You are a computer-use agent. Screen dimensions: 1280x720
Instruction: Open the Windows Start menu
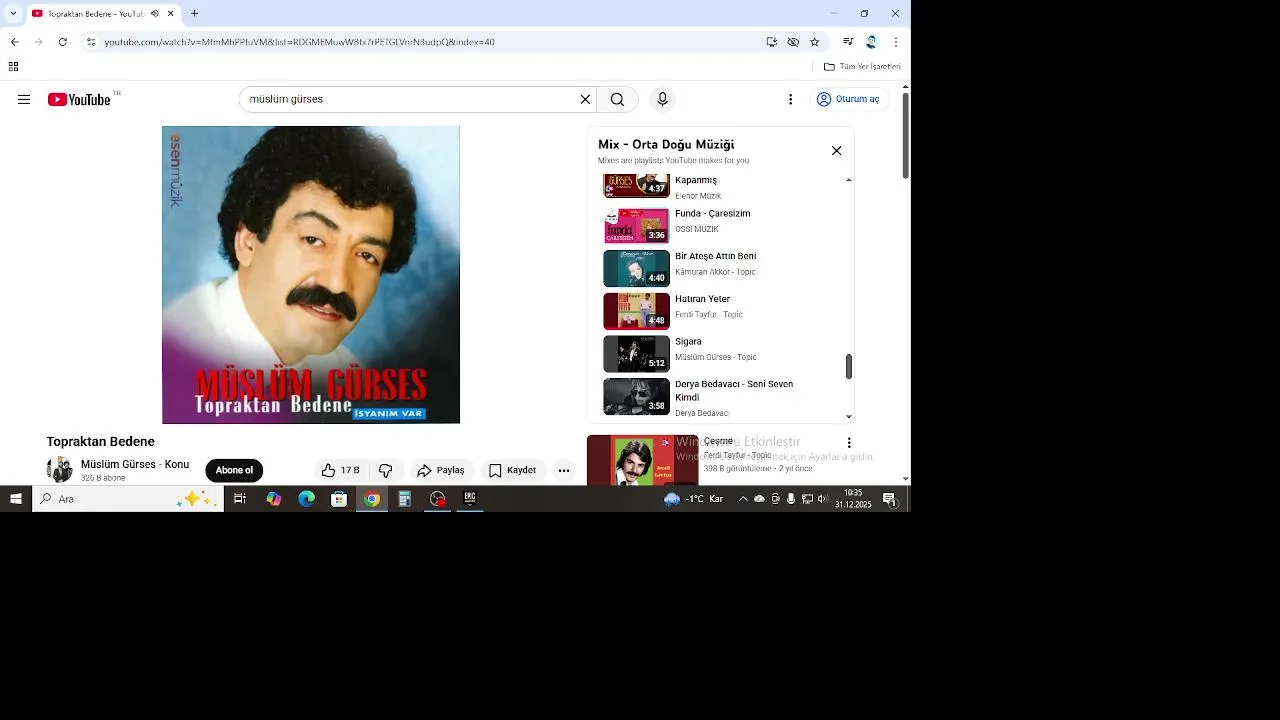[16, 499]
